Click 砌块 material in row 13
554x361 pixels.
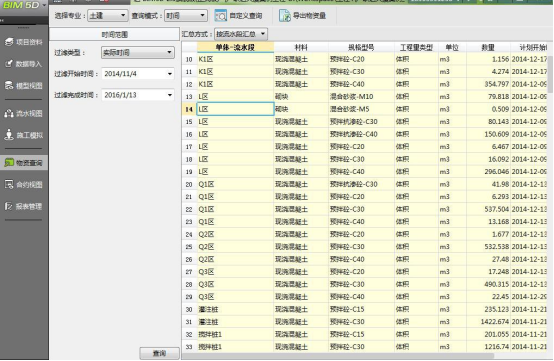pos(301,97)
